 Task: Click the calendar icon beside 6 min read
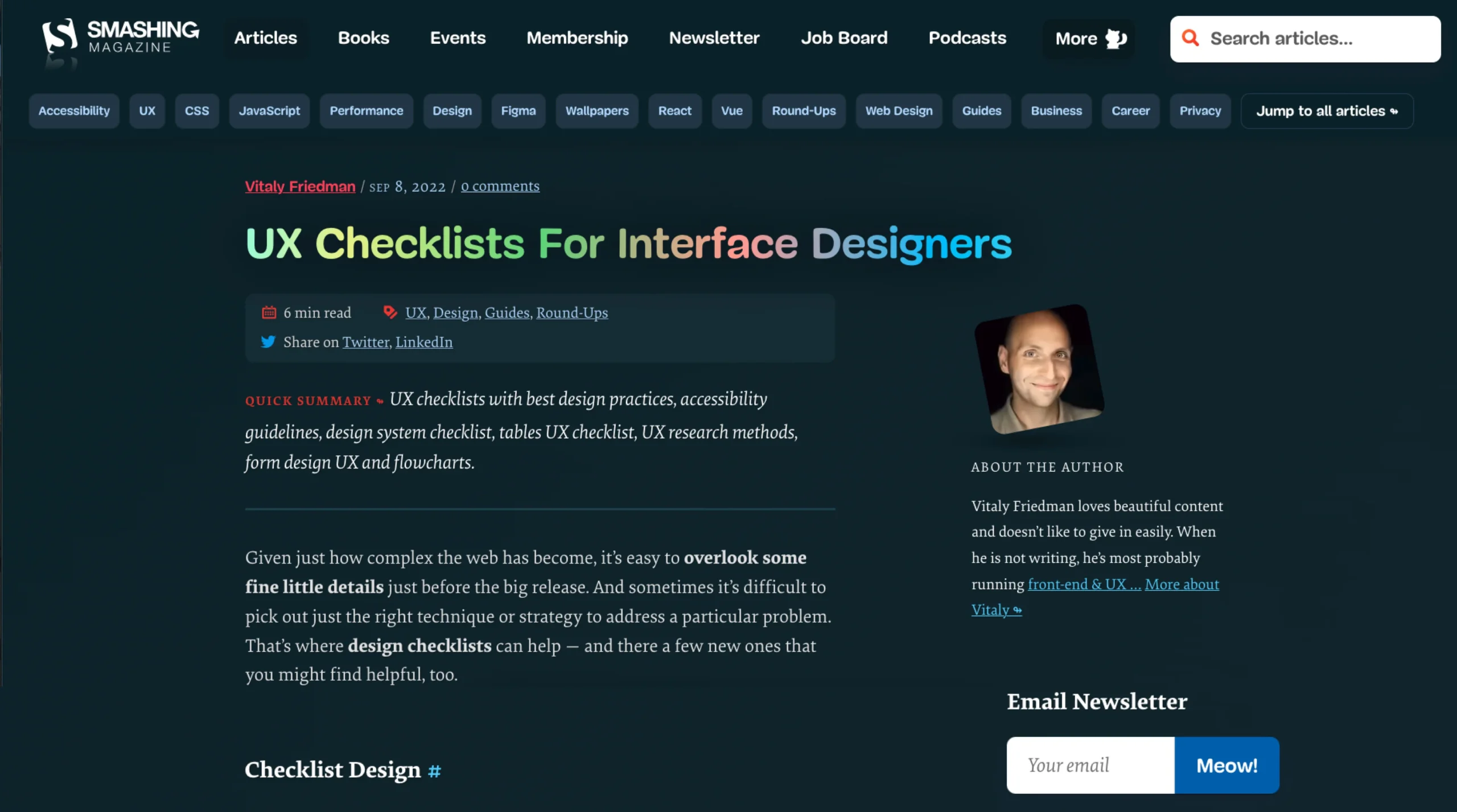[269, 312]
